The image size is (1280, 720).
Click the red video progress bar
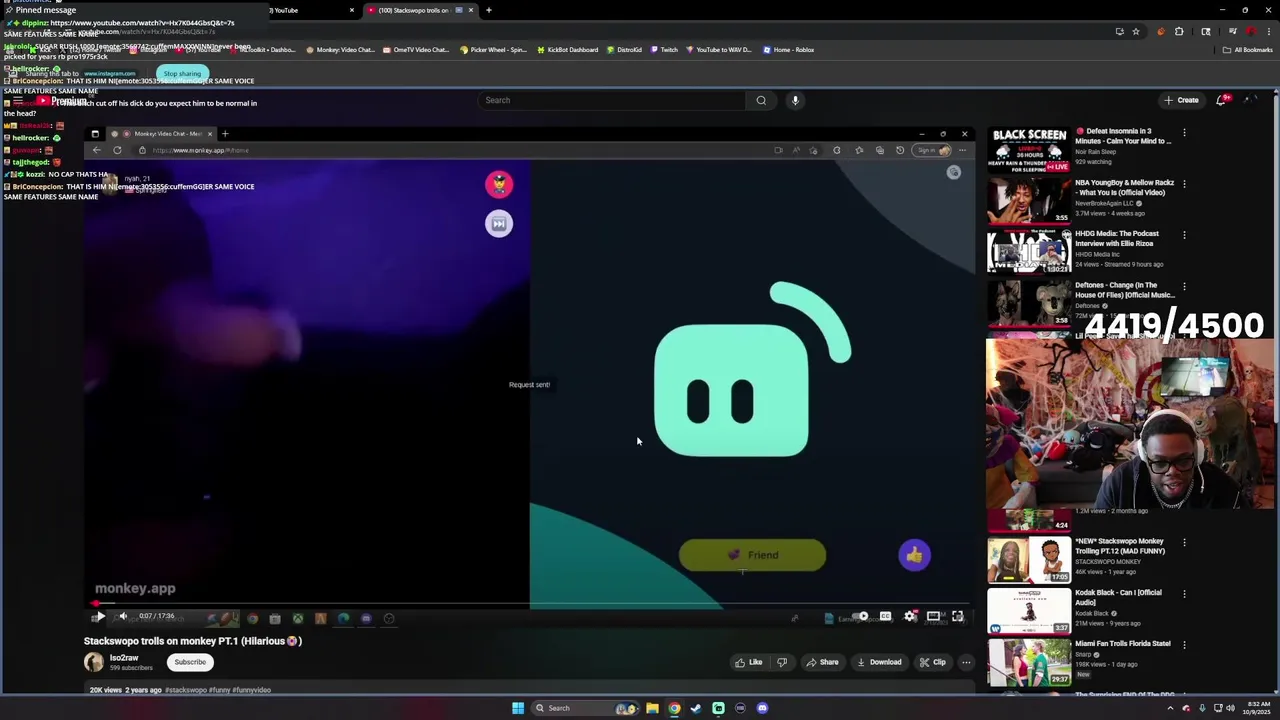click(528, 603)
